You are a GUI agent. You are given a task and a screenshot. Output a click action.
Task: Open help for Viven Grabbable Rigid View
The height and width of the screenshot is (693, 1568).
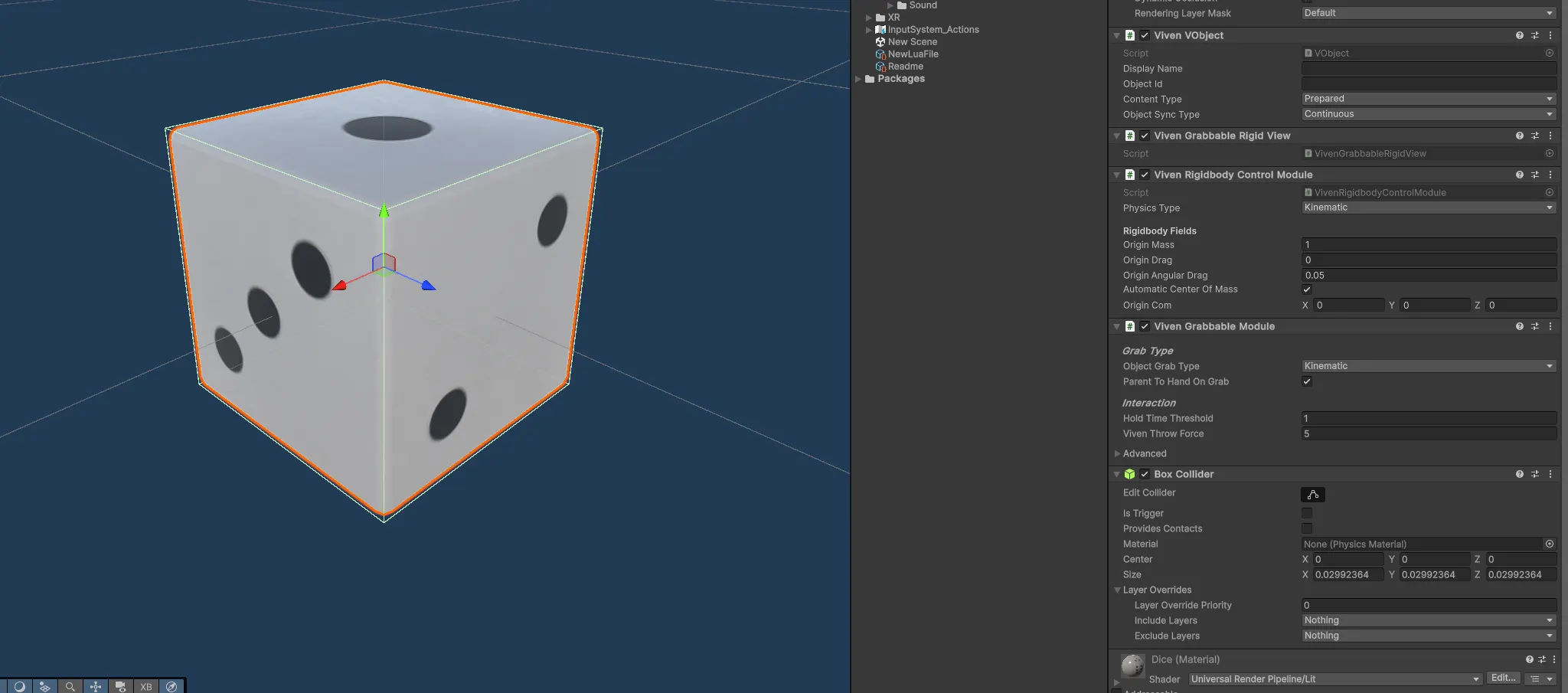tap(1519, 136)
